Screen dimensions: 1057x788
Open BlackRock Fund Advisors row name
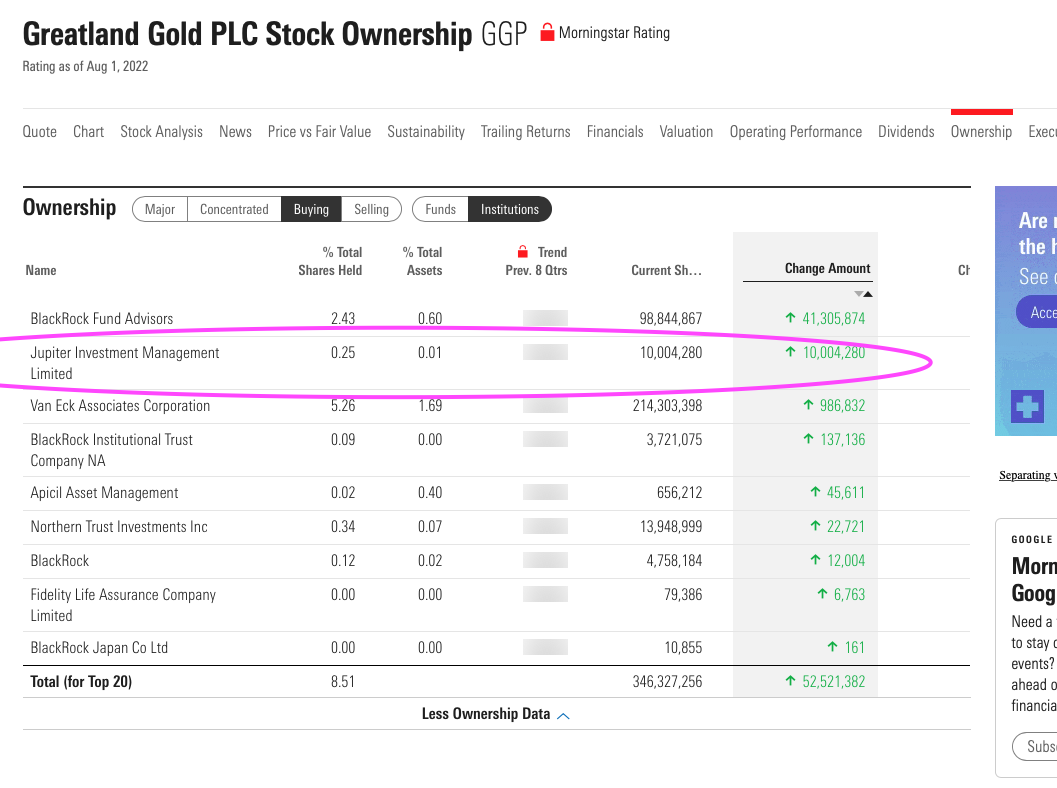click(102, 318)
